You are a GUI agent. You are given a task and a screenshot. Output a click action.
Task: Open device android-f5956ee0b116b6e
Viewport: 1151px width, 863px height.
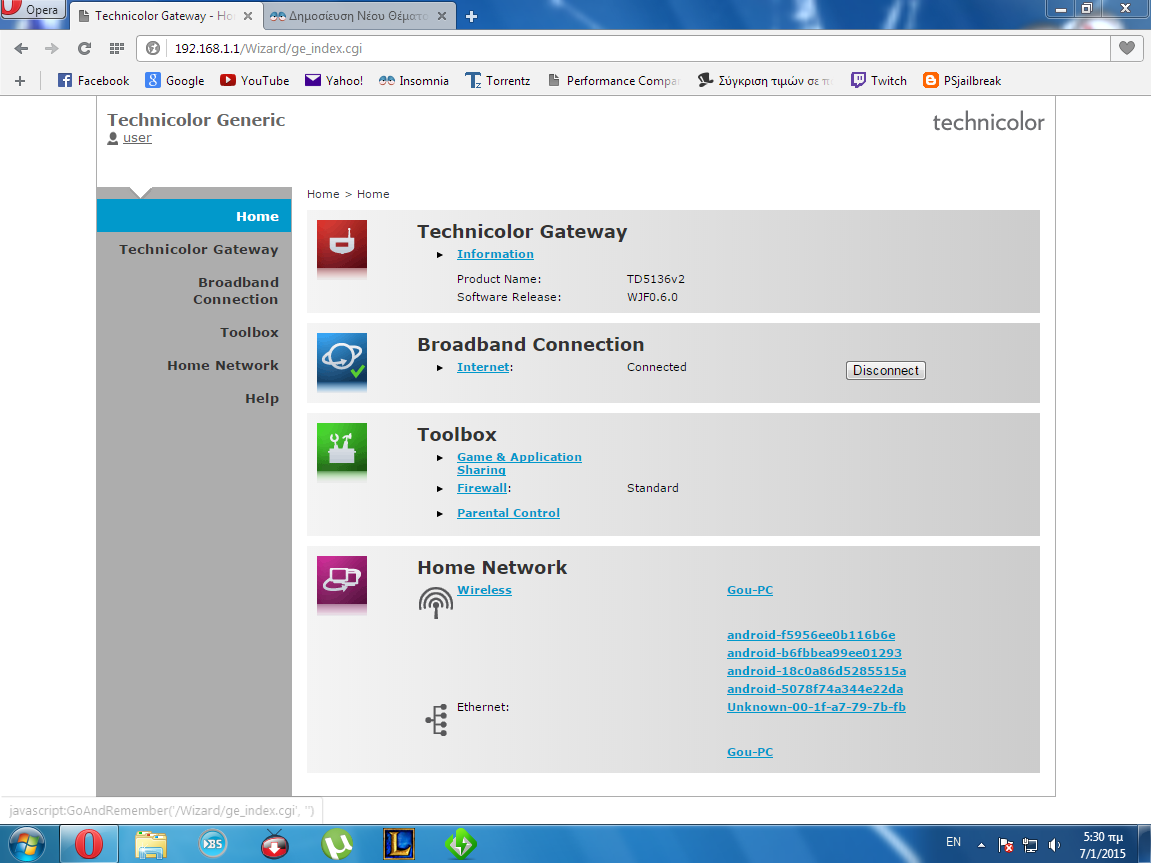click(810, 635)
